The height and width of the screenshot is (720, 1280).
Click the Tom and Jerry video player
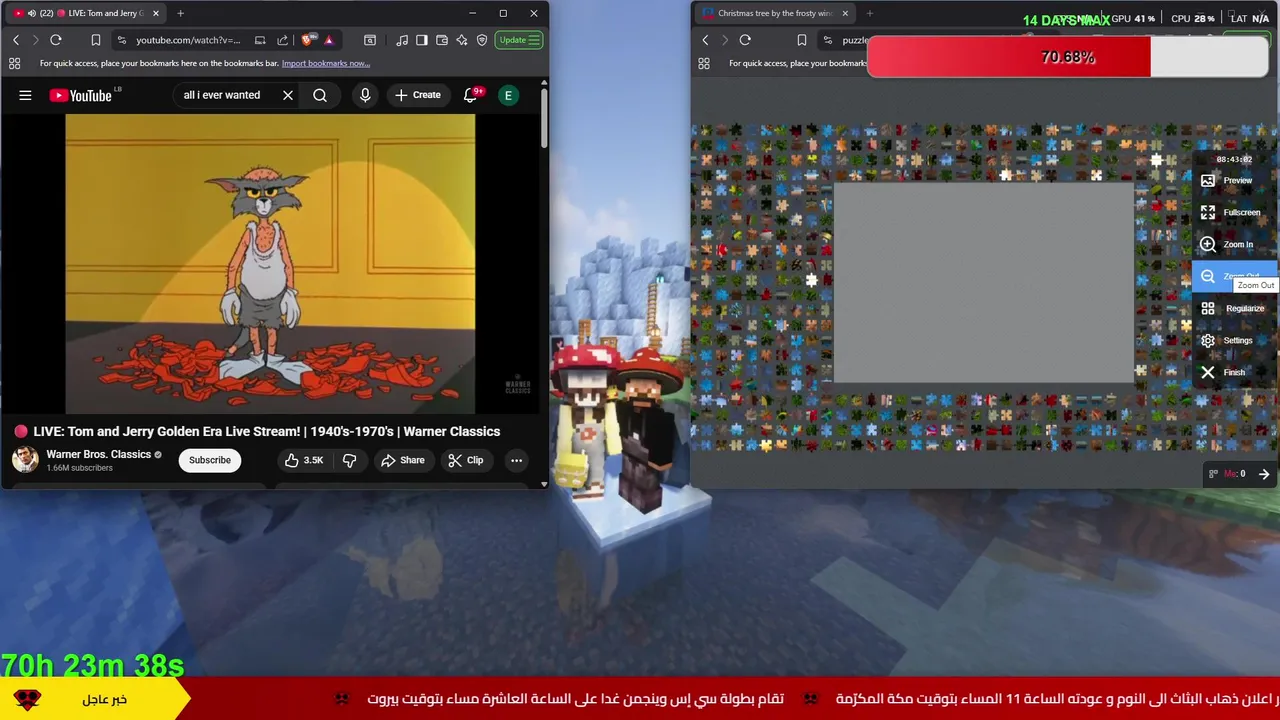[270, 263]
